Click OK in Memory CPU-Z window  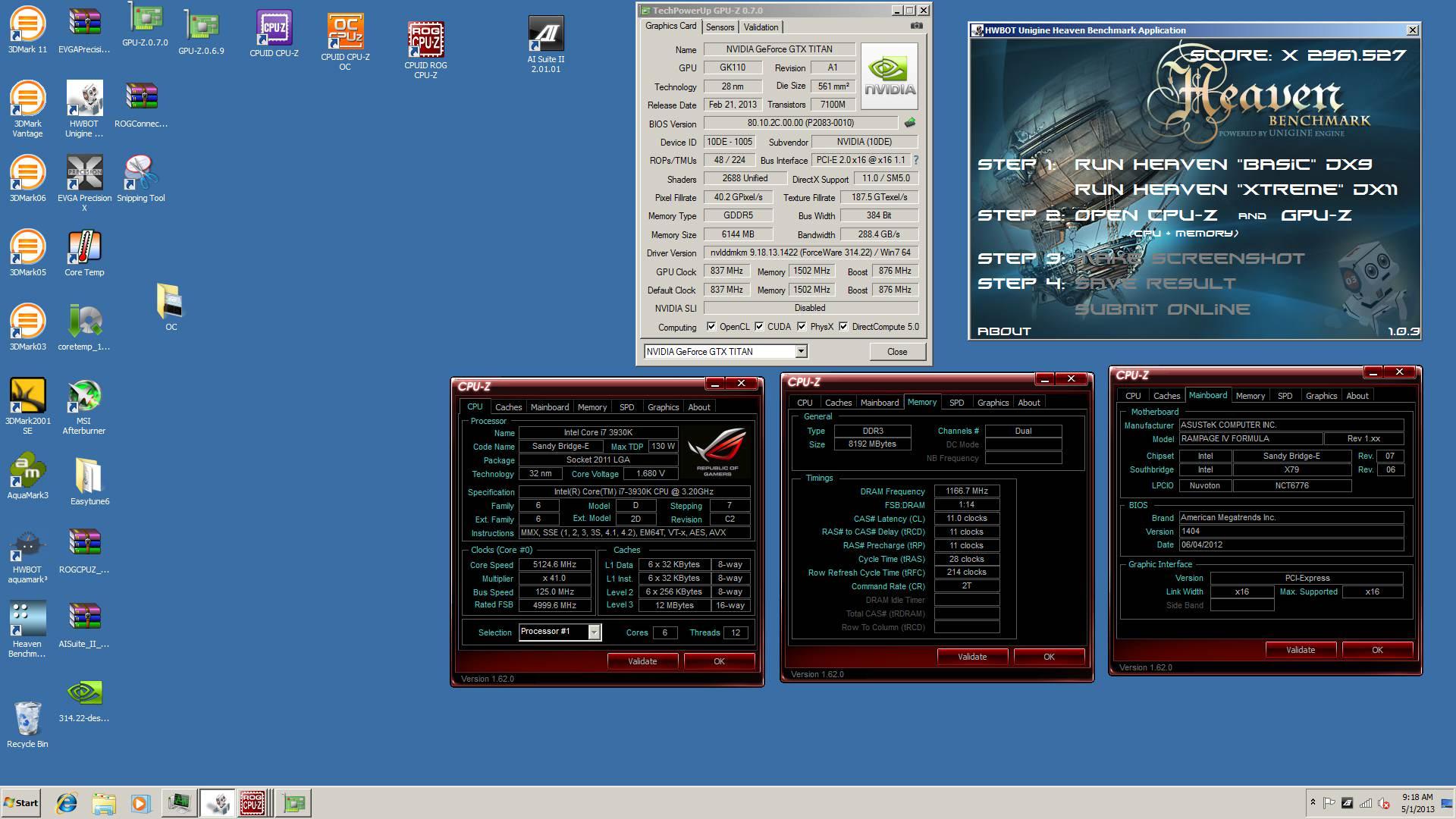pos(1049,657)
